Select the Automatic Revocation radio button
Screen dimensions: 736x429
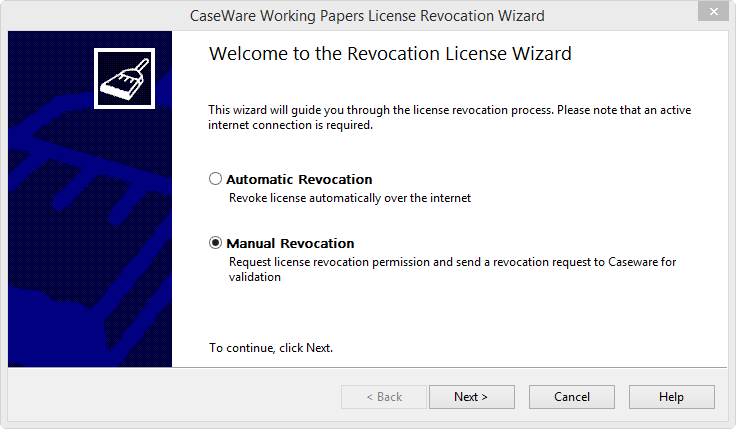coord(215,179)
